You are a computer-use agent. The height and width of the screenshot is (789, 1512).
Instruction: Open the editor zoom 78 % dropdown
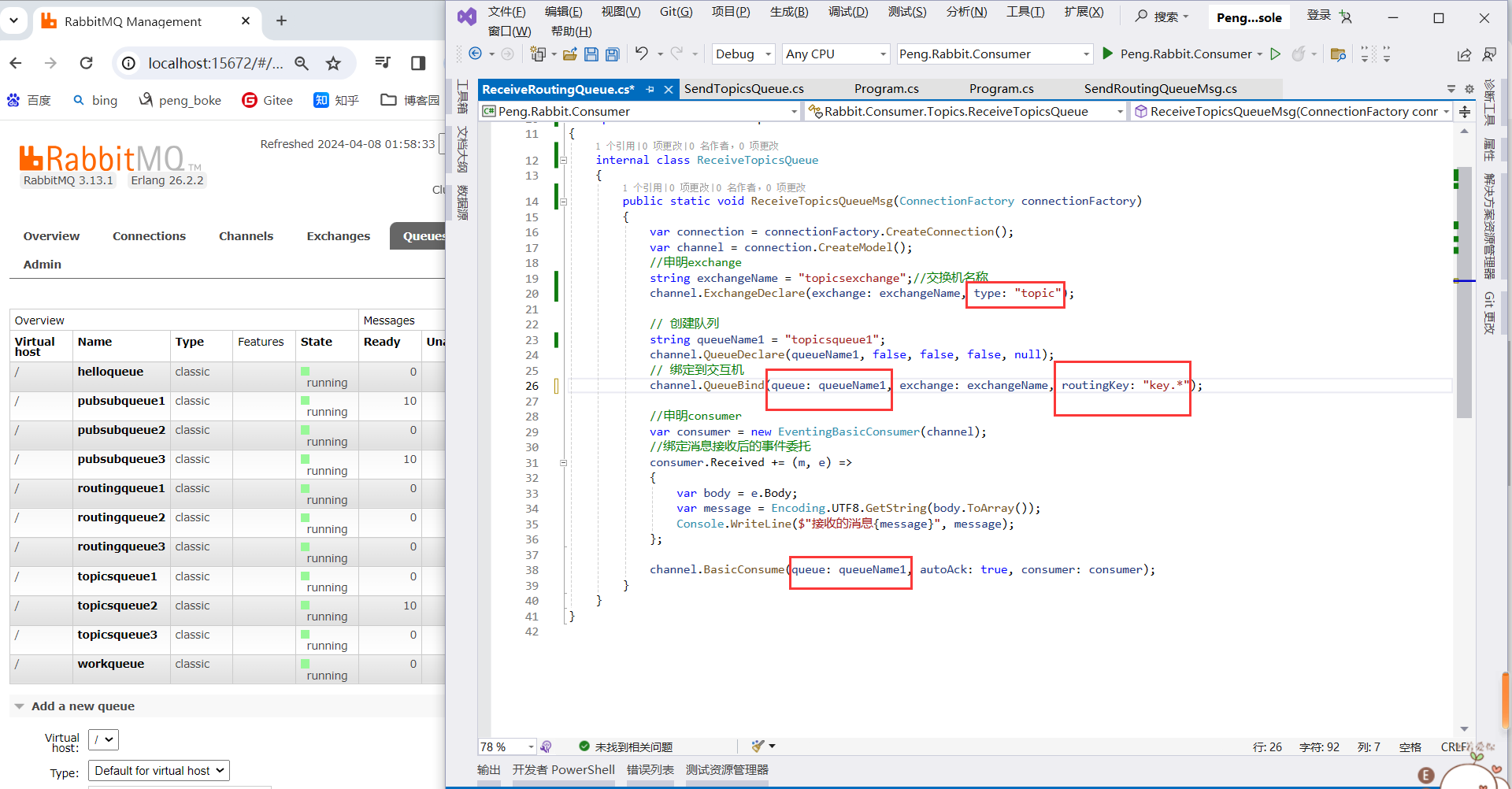click(x=531, y=746)
